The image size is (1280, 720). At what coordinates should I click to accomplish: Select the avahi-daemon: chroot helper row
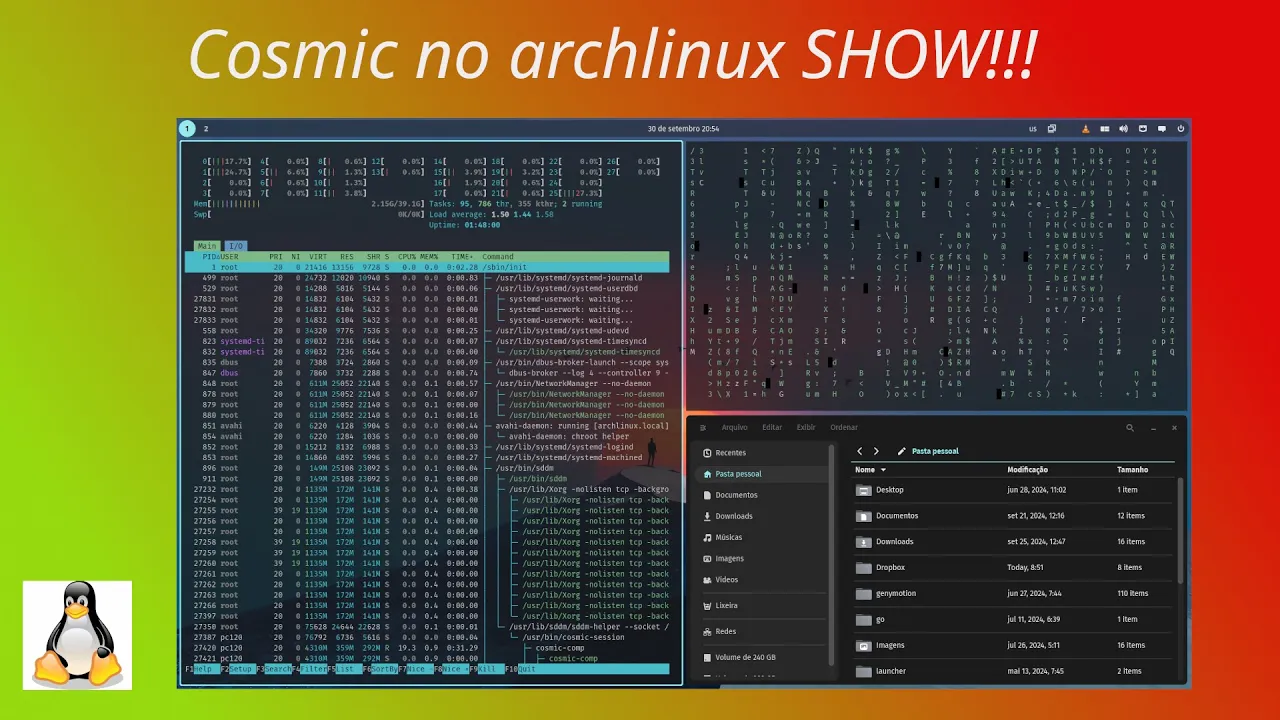(427, 436)
